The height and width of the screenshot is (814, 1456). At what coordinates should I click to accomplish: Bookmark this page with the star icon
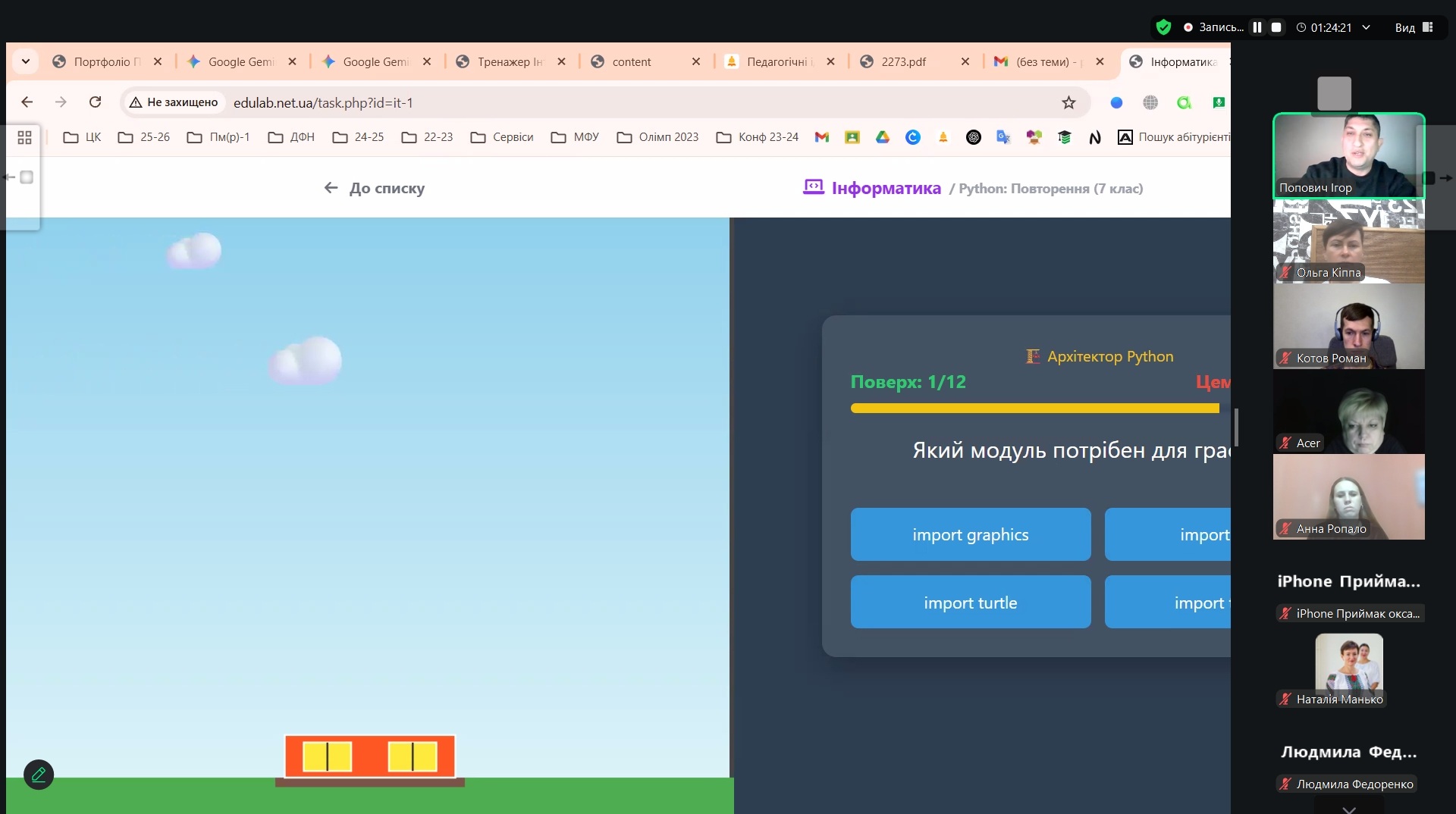tap(1068, 102)
